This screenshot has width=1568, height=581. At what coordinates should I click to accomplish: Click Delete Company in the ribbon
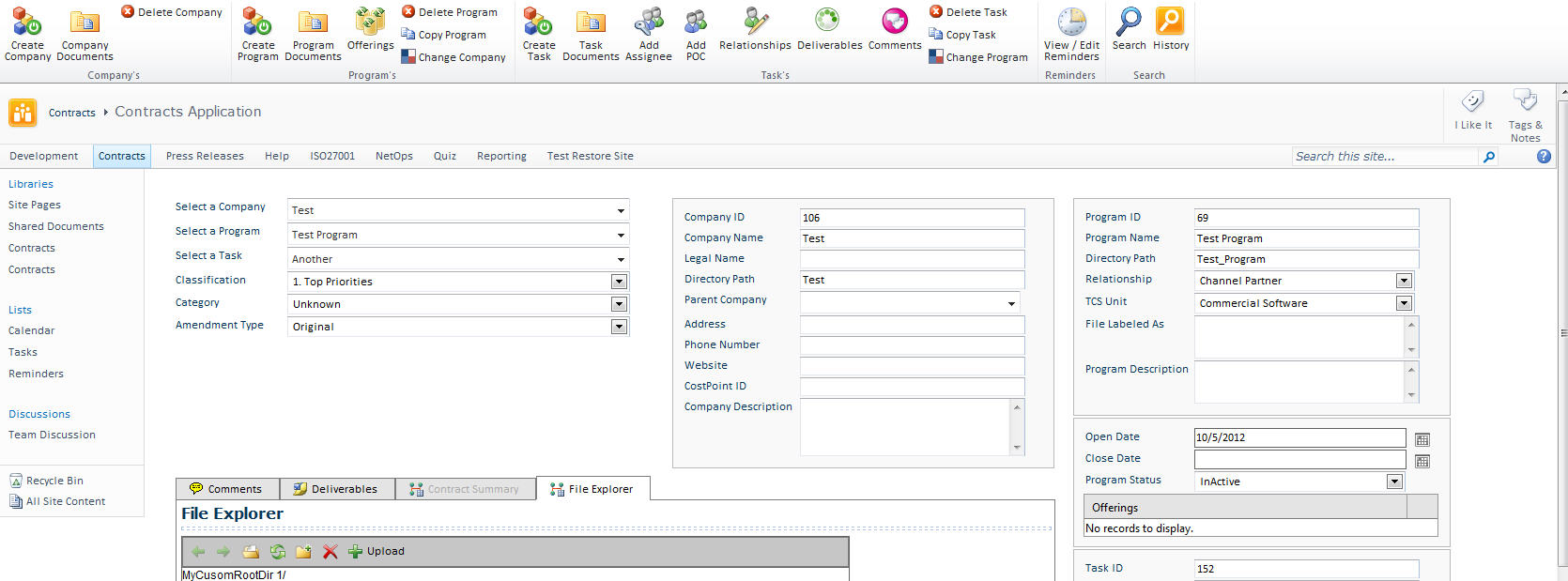pos(172,12)
